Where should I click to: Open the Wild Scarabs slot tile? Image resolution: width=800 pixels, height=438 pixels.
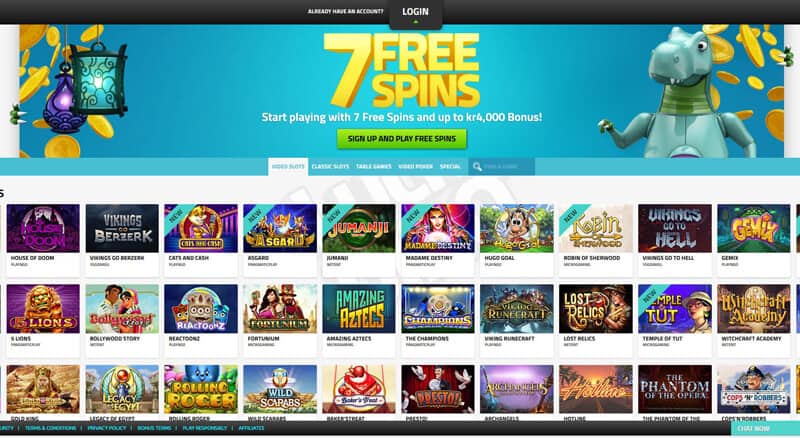[280, 389]
